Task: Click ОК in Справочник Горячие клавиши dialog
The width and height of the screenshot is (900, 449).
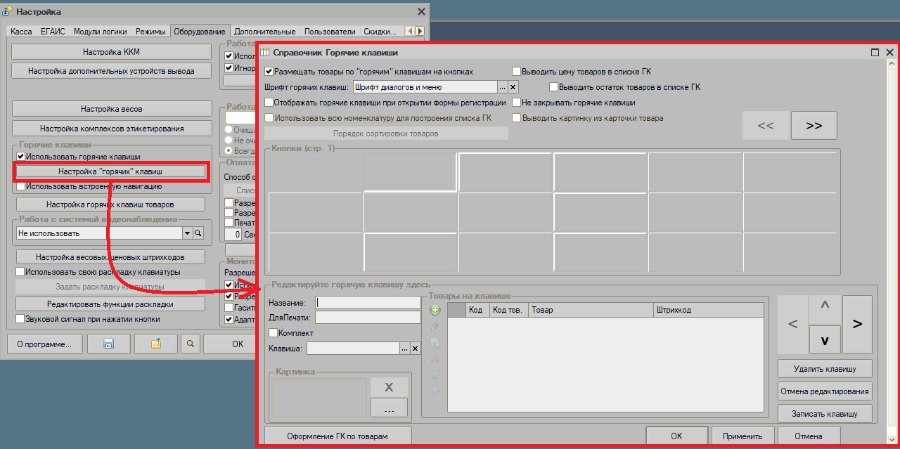Action: [x=677, y=436]
